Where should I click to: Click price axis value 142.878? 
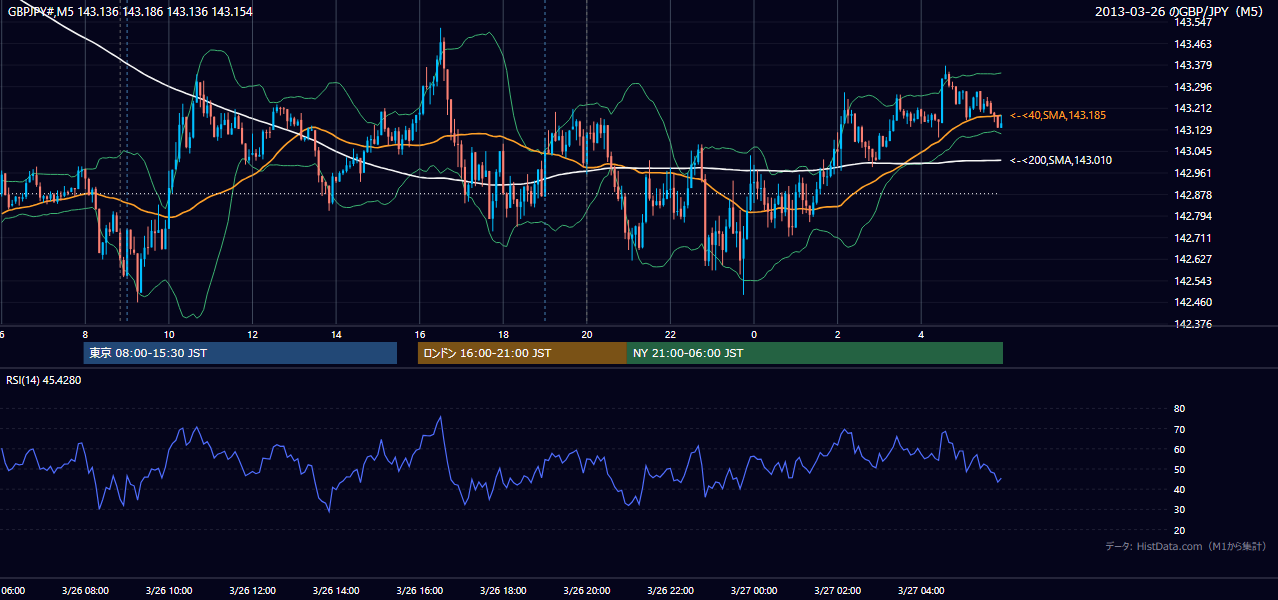1193,195
